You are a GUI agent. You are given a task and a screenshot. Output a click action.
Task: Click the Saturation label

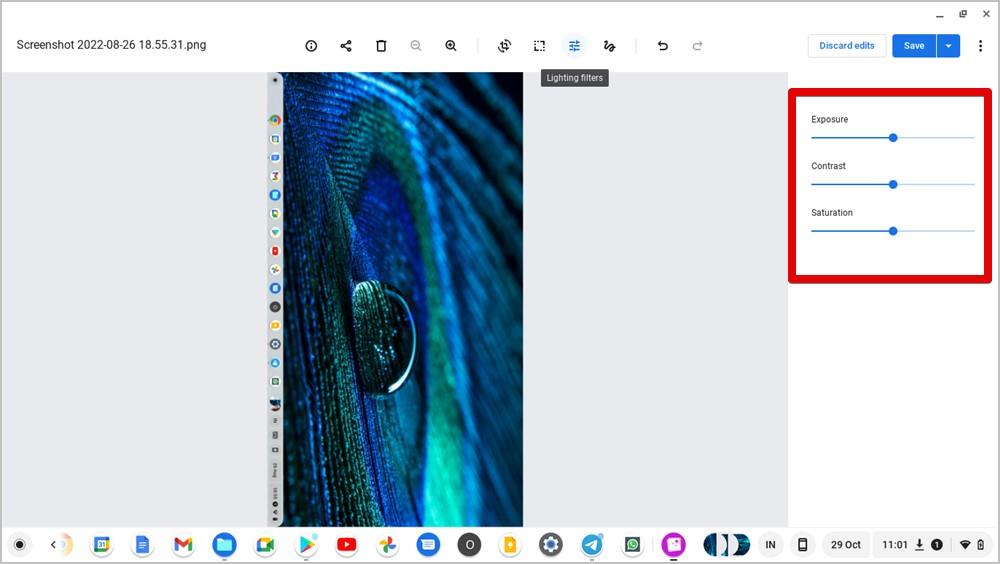pyautogui.click(x=832, y=212)
